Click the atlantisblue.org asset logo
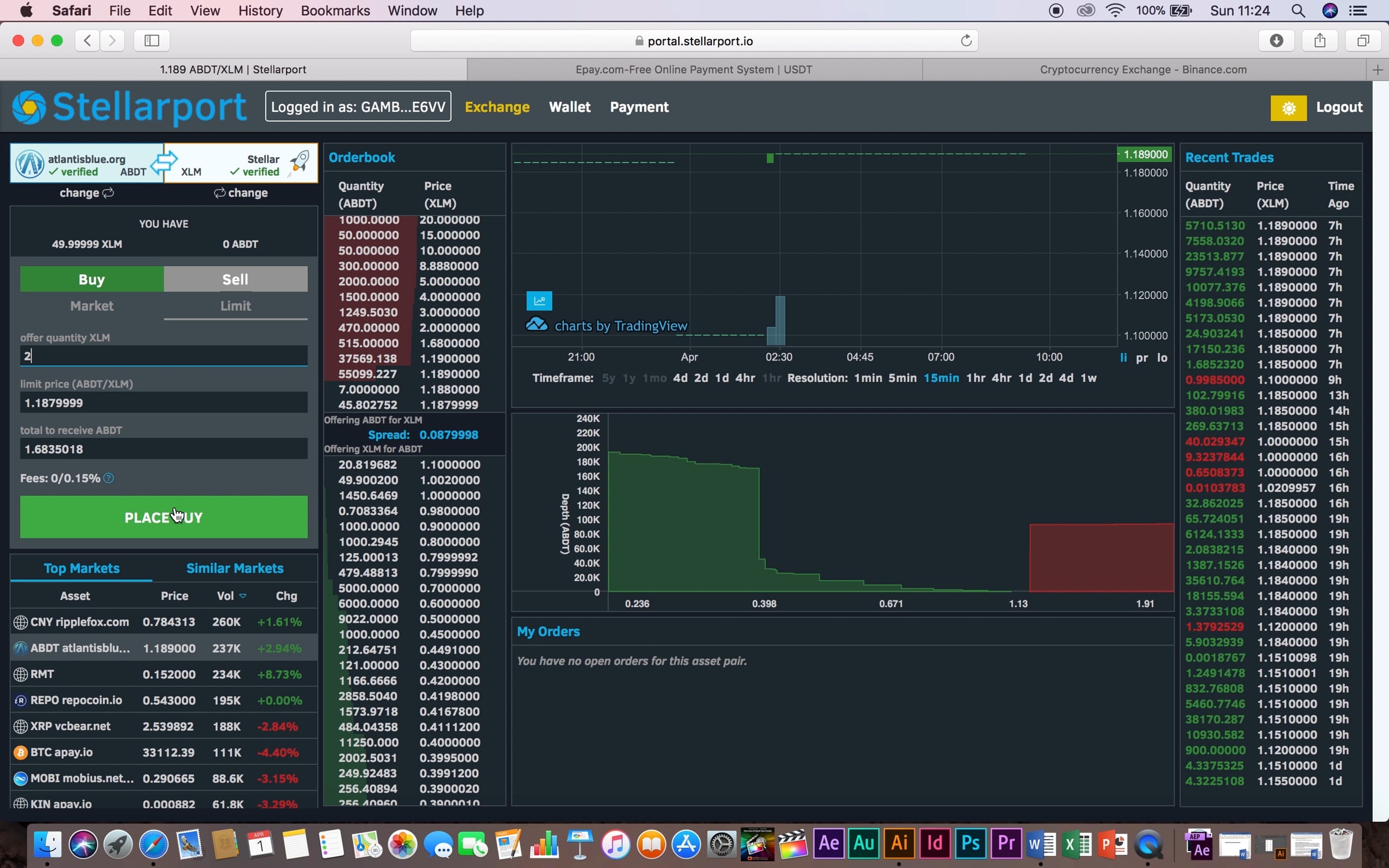Image resolution: width=1389 pixels, height=868 pixels. pyautogui.click(x=30, y=164)
